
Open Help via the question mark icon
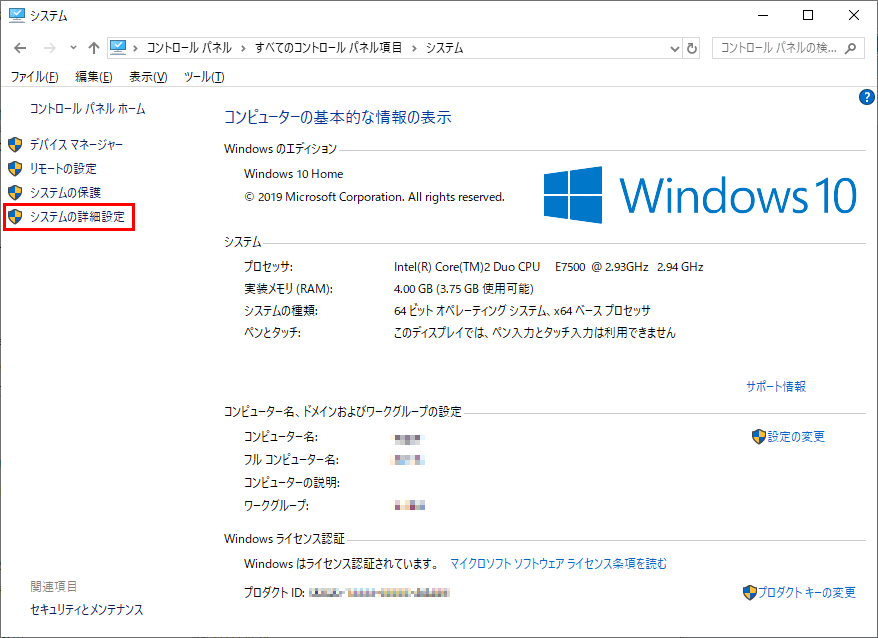pyautogui.click(x=865, y=97)
